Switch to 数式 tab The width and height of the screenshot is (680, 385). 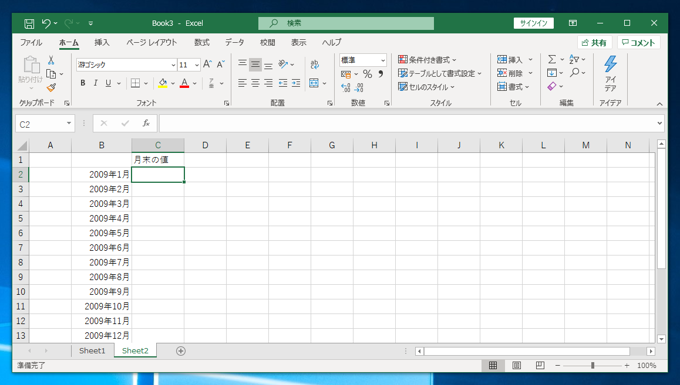click(x=202, y=42)
